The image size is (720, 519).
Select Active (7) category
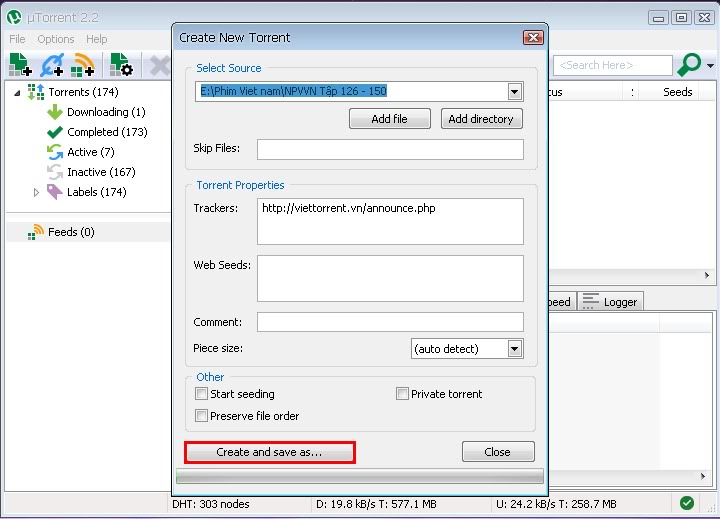pos(90,152)
